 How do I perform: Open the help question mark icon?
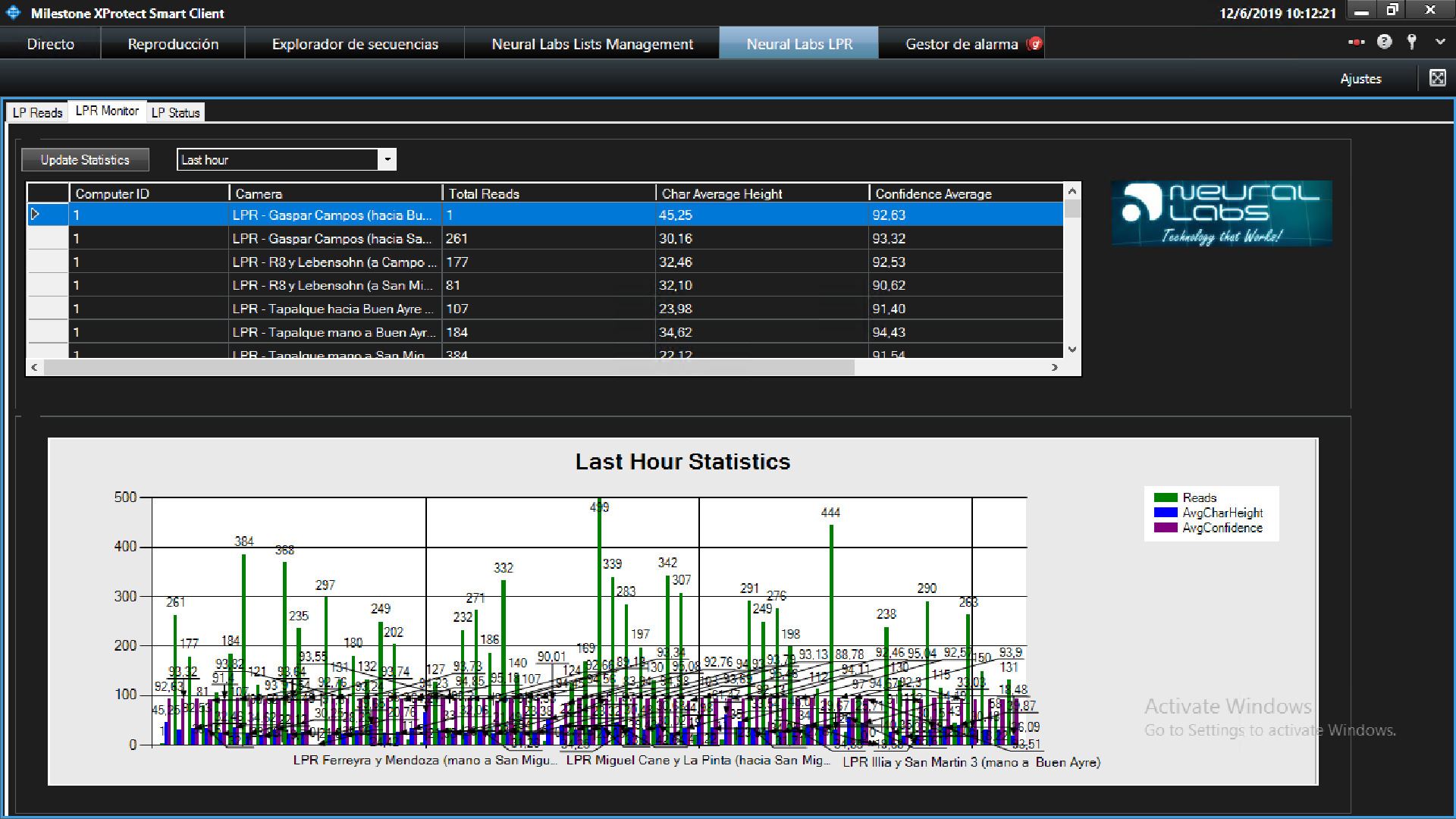point(1385,42)
